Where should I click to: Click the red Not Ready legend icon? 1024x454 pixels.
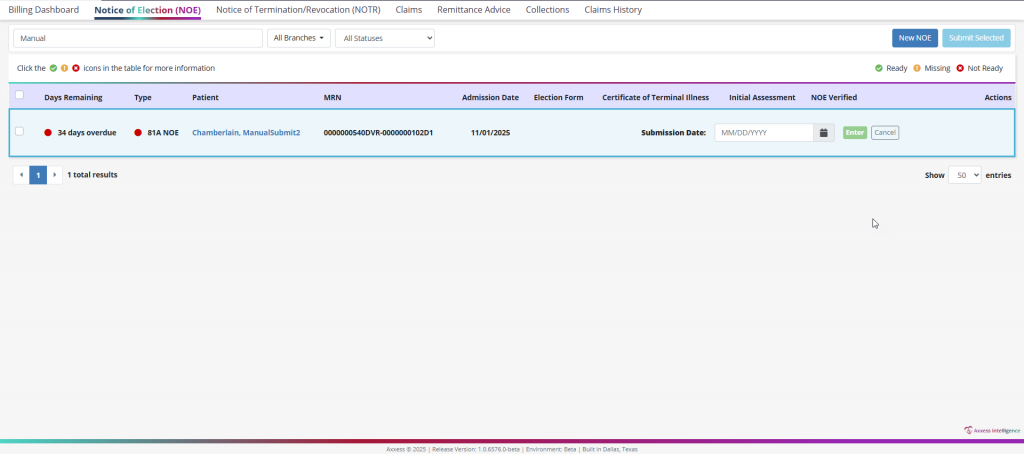coord(960,68)
